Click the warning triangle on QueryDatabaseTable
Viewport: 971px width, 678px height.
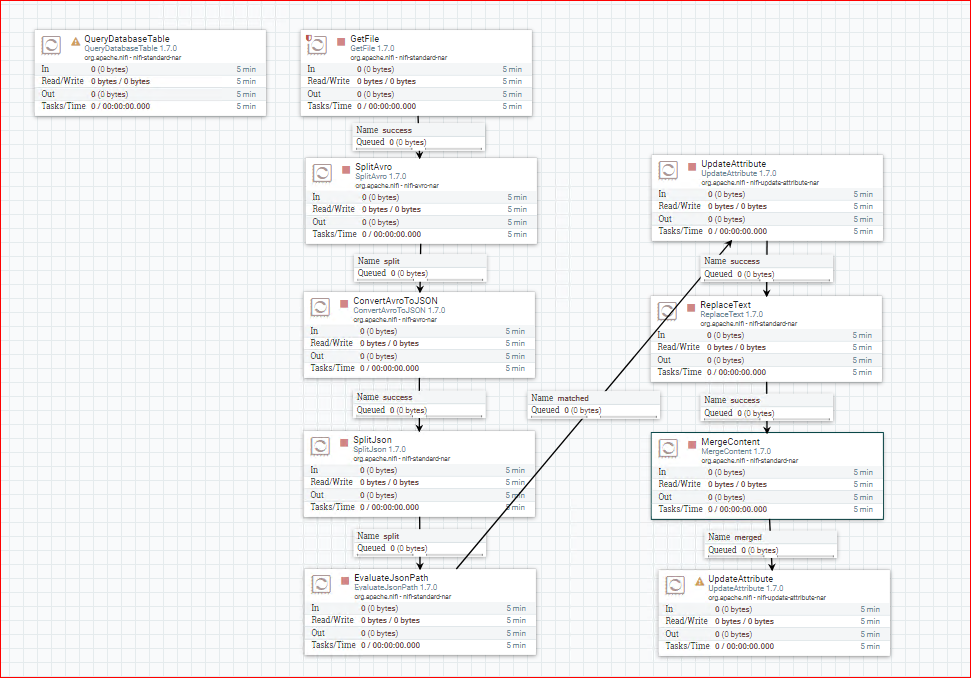click(76, 41)
